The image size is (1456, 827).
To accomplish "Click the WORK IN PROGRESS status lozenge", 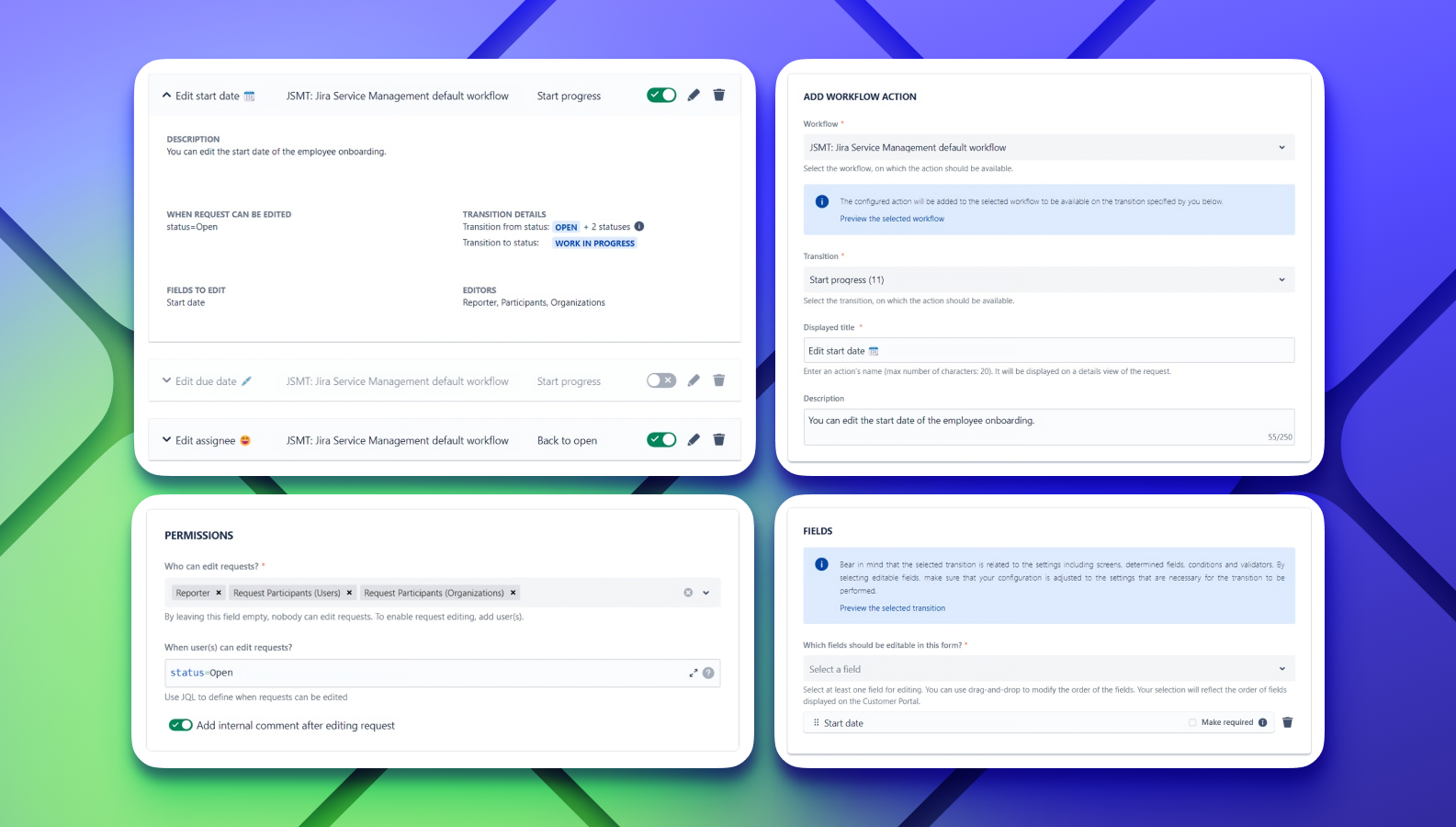I will (x=594, y=244).
